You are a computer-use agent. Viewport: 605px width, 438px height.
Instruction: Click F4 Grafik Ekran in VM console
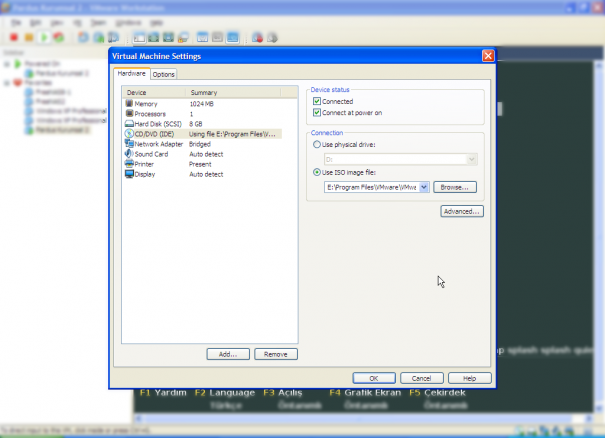(x=365, y=392)
